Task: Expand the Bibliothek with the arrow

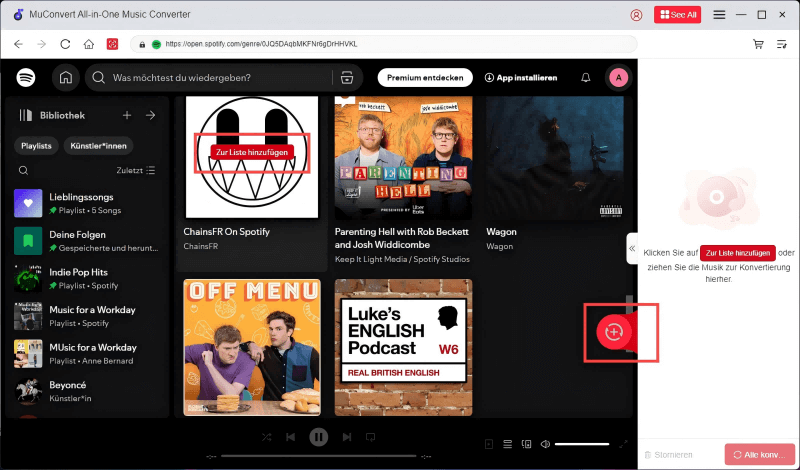Action: [150, 115]
